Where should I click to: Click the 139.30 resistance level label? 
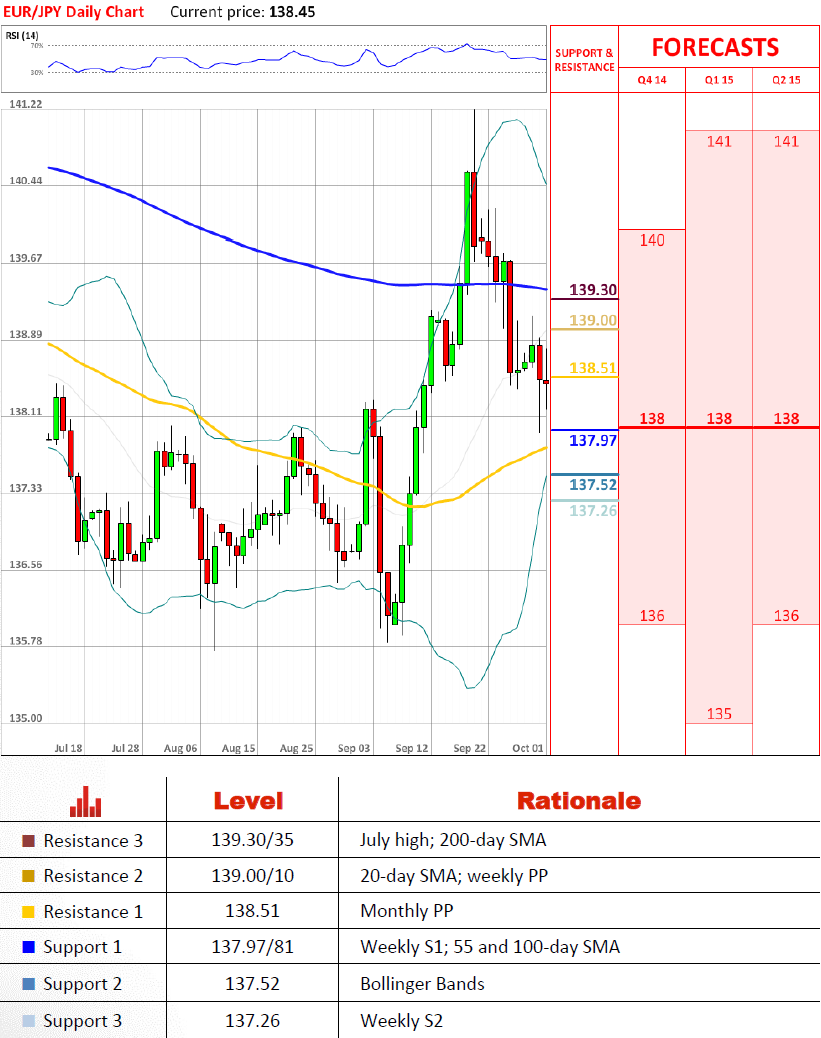[593, 290]
